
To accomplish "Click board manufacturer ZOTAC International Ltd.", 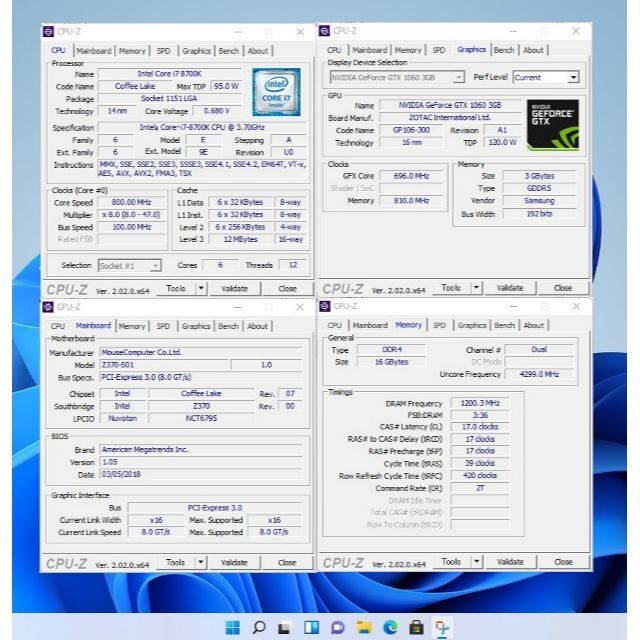I will (450, 118).
